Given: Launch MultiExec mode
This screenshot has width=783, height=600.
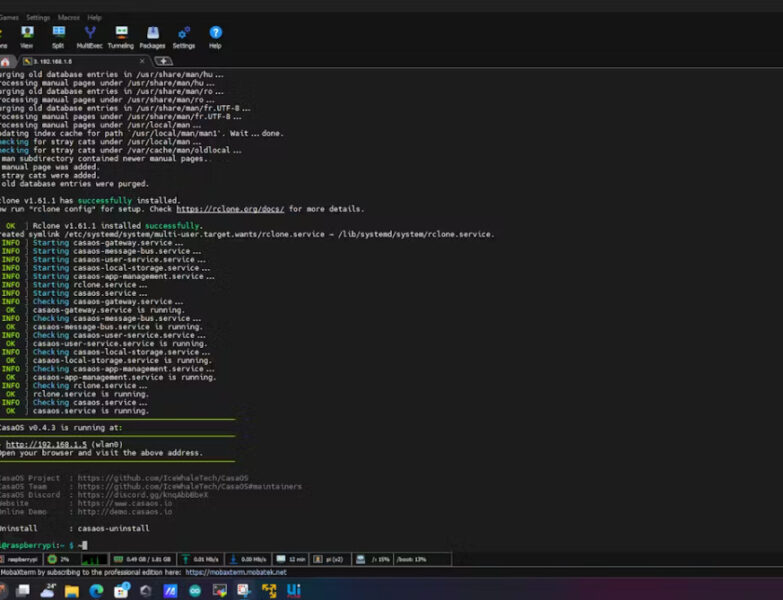Looking at the screenshot, I should tap(89, 37).
